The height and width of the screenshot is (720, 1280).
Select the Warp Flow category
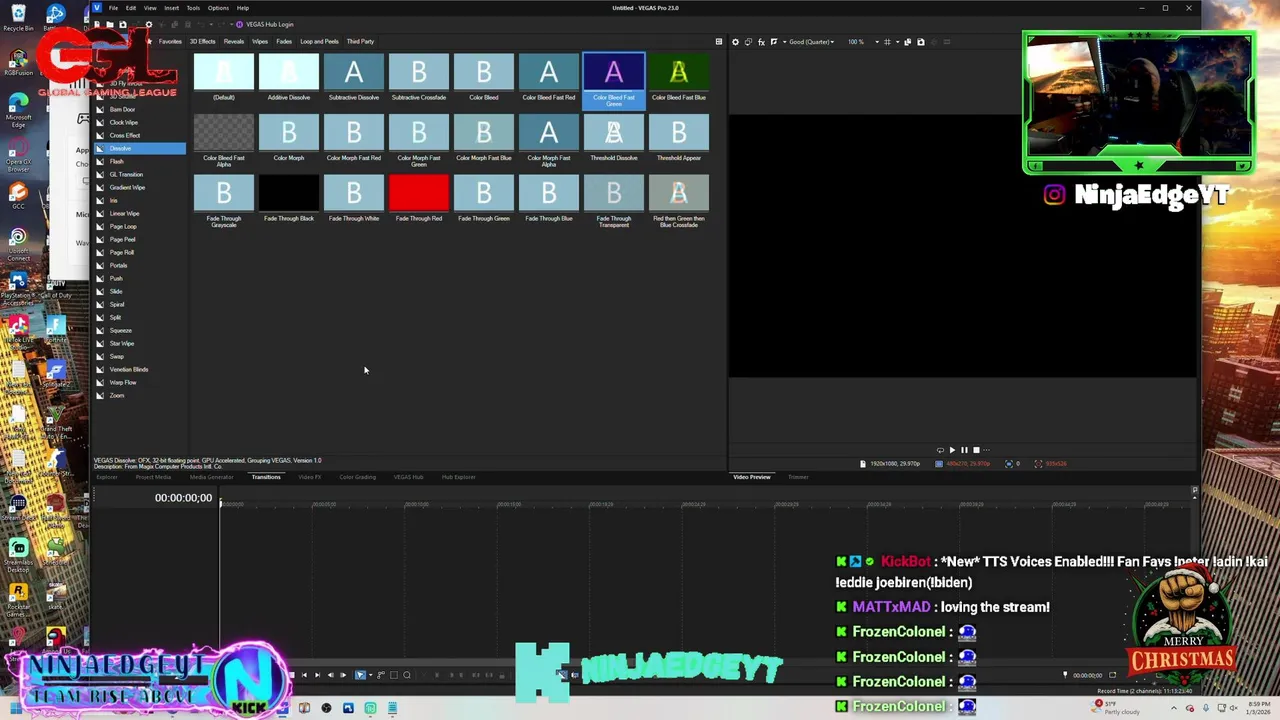click(x=122, y=382)
